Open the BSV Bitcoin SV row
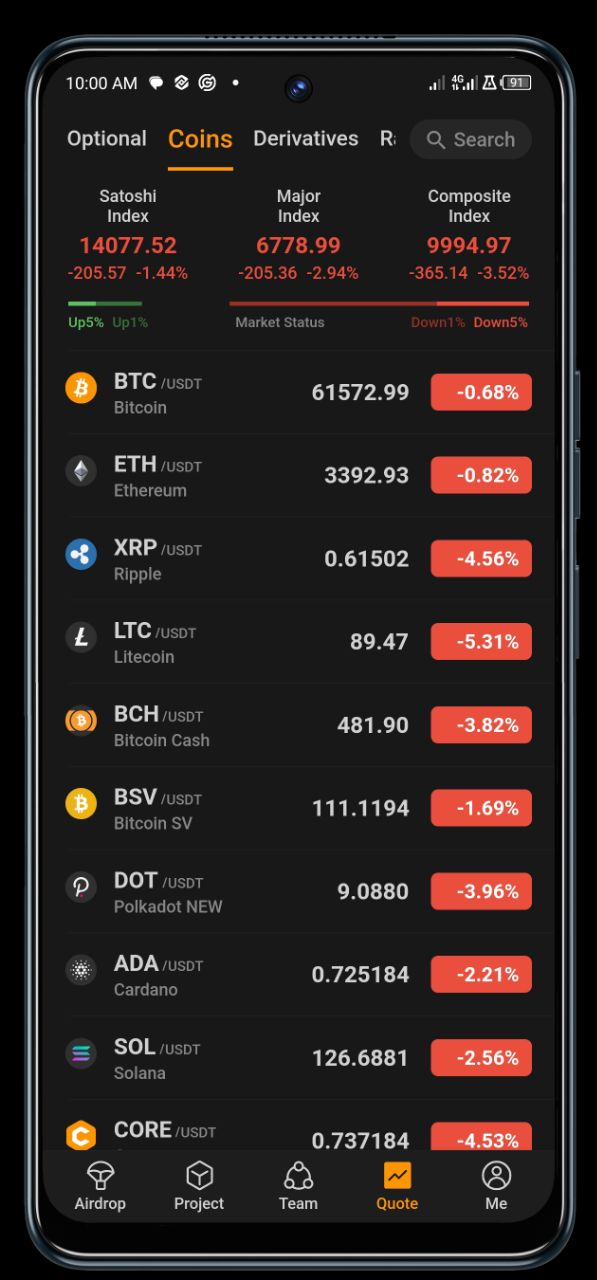This screenshot has width=597, height=1280. point(298,808)
